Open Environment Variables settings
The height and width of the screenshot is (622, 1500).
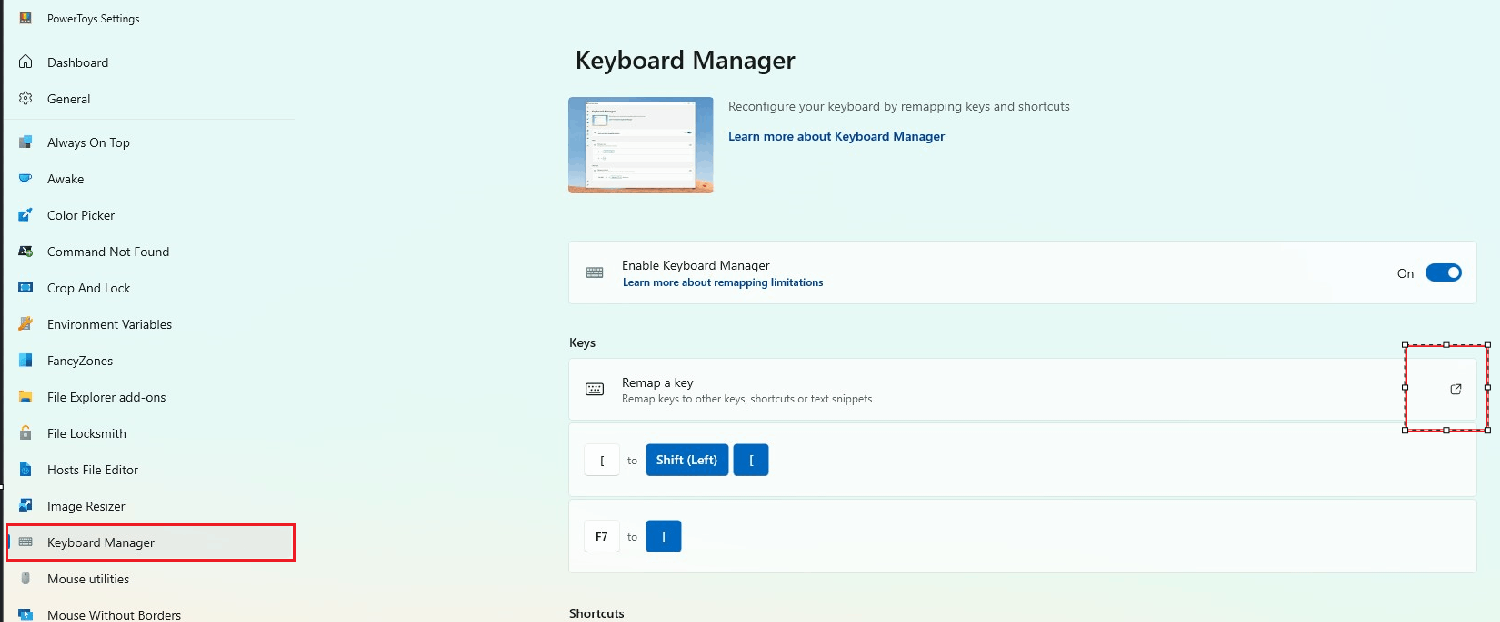[x=109, y=324]
